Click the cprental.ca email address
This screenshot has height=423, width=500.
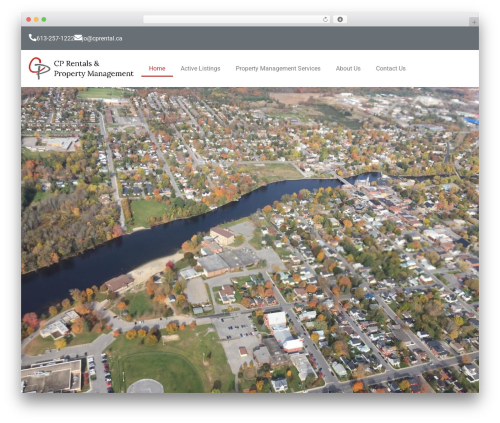(x=102, y=38)
